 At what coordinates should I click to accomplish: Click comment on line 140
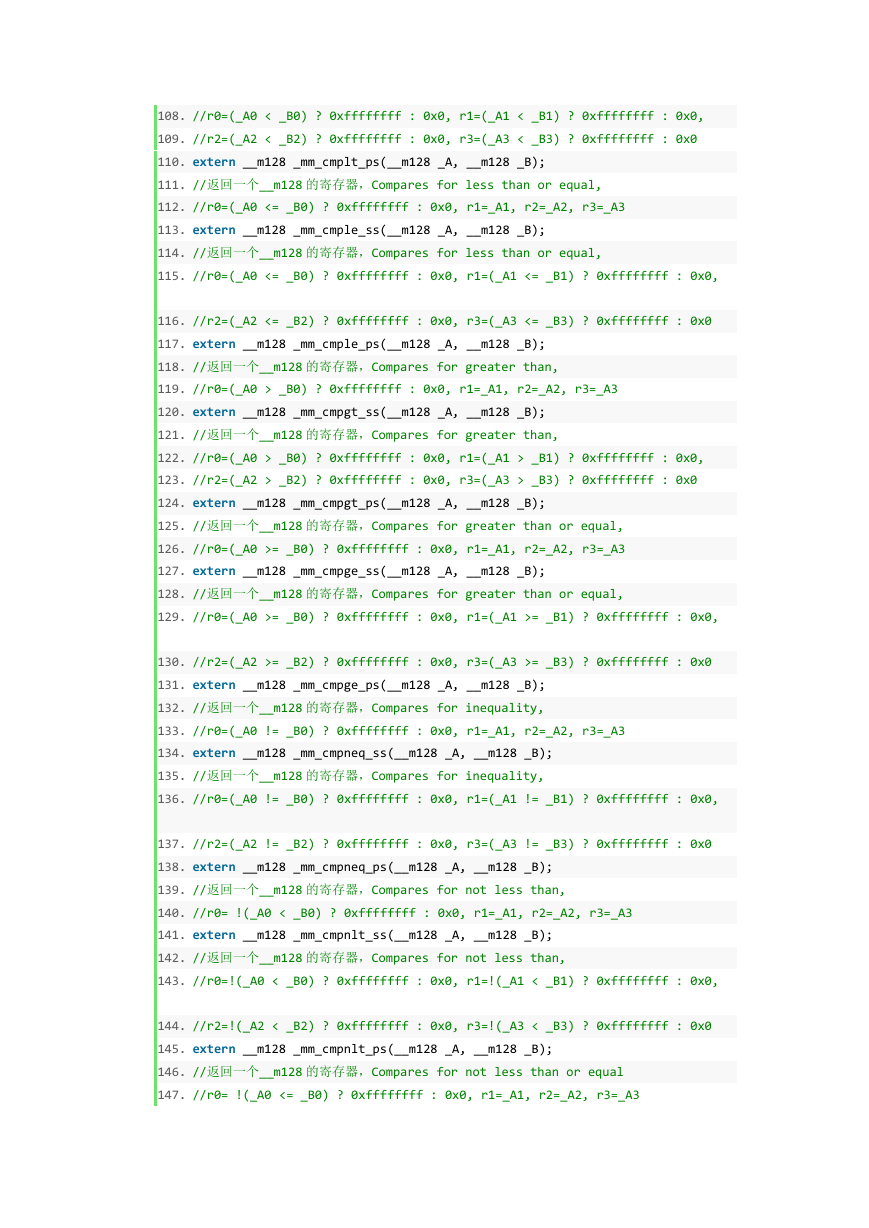[412, 913]
